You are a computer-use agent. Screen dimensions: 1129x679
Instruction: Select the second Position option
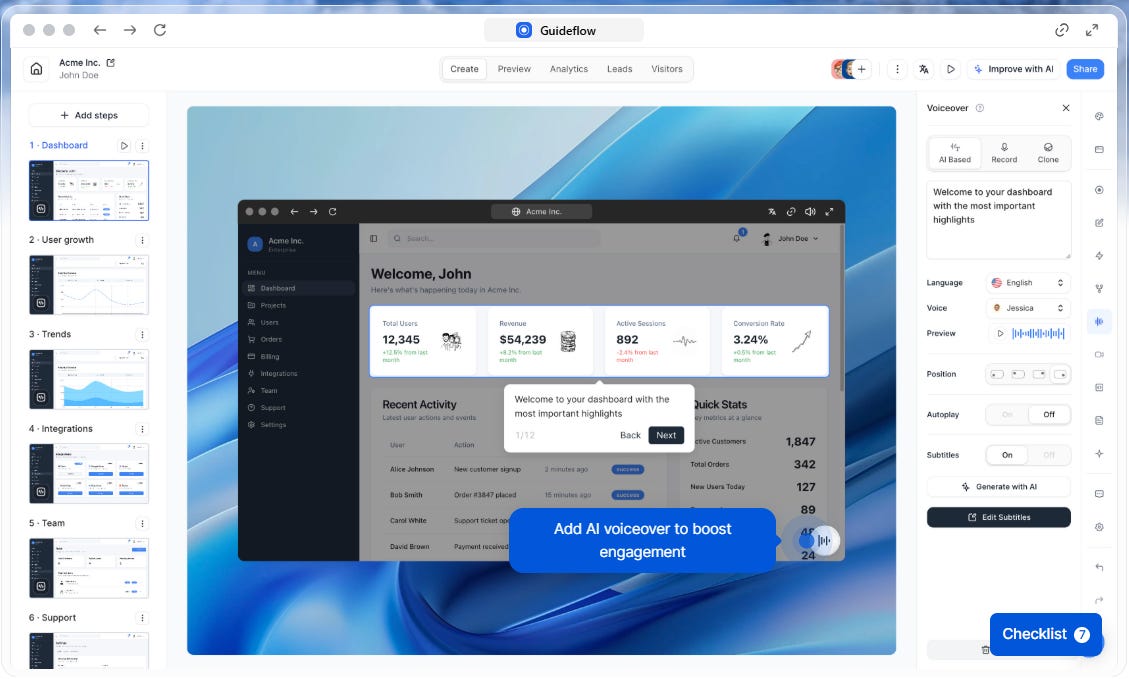pyautogui.click(x=1017, y=374)
